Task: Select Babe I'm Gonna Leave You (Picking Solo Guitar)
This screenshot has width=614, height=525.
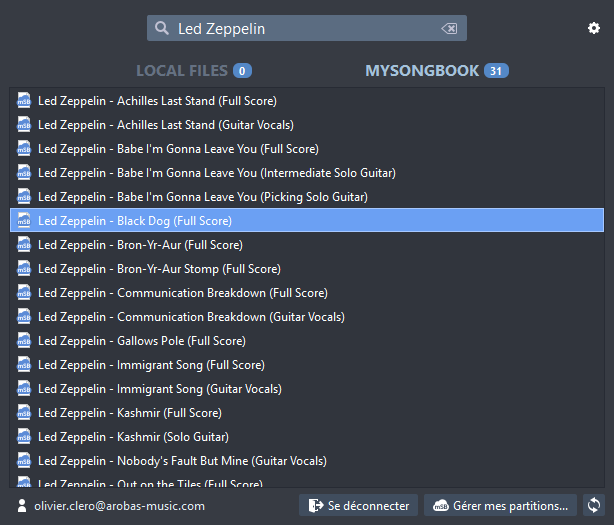Action: click(307, 197)
